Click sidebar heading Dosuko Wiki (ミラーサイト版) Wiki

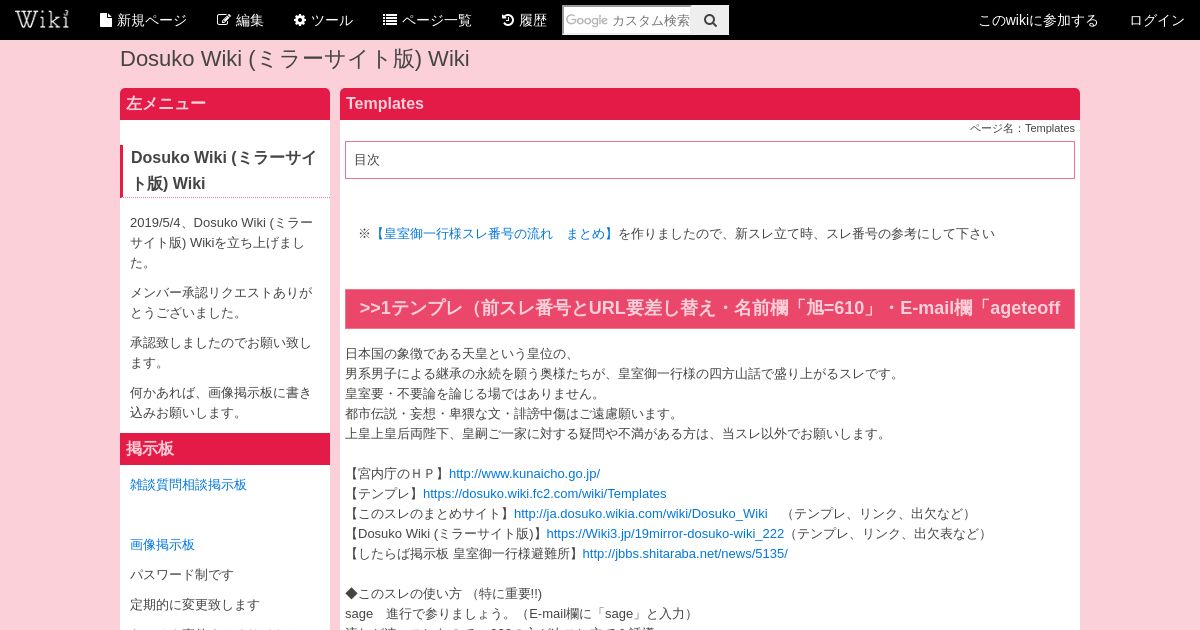[x=224, y=171]
